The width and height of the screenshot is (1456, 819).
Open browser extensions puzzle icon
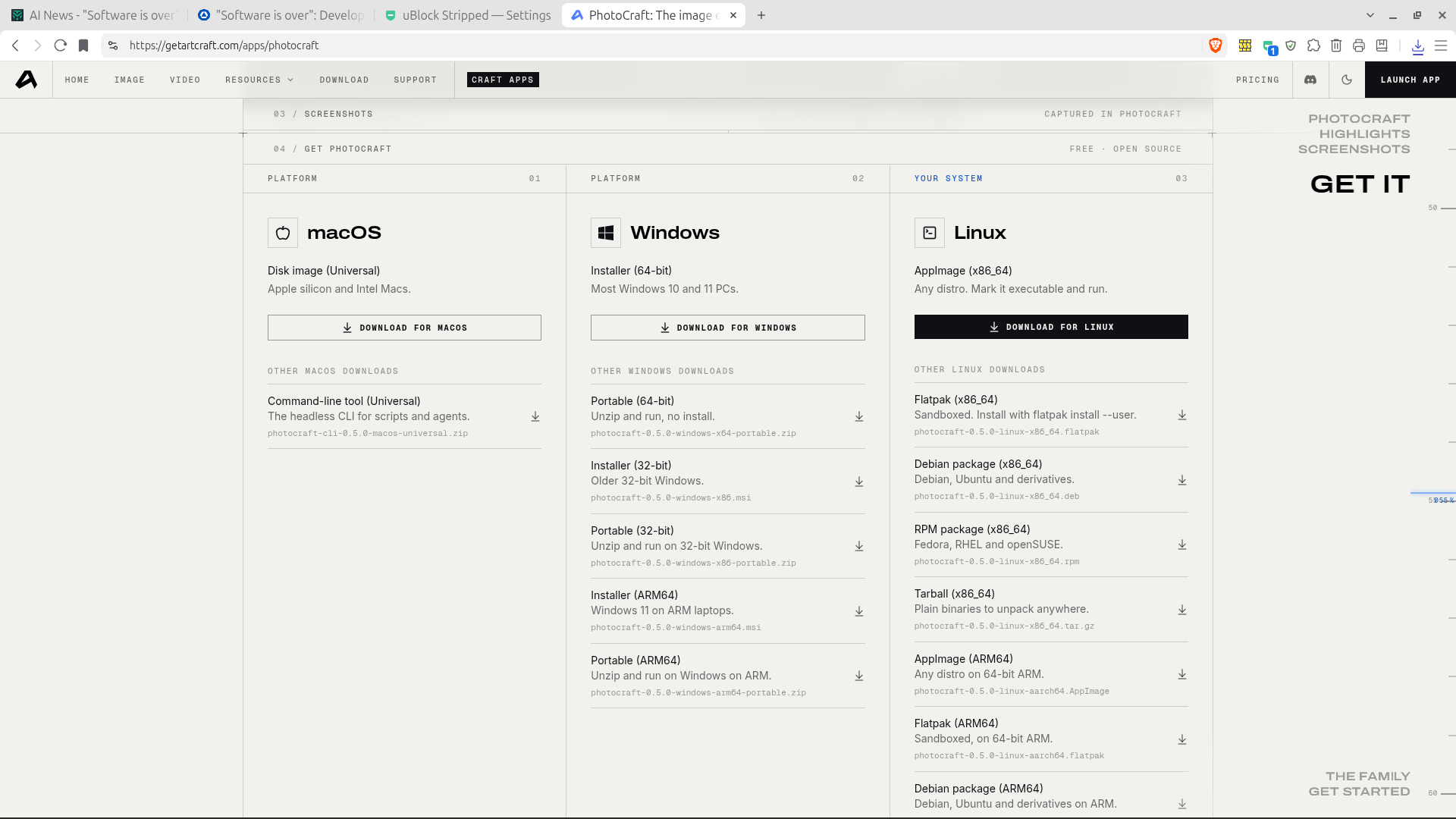(1314, 45)
